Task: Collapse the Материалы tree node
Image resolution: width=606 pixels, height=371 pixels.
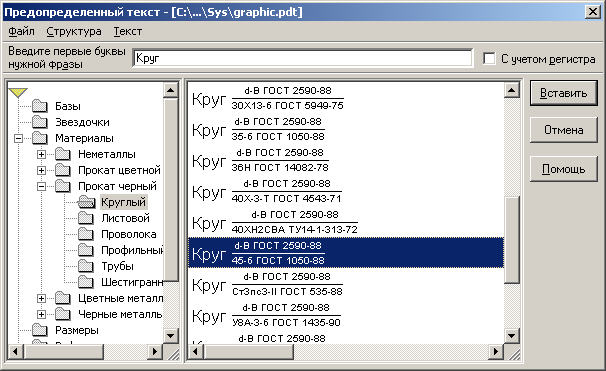Action: click(x=18, y=138)
